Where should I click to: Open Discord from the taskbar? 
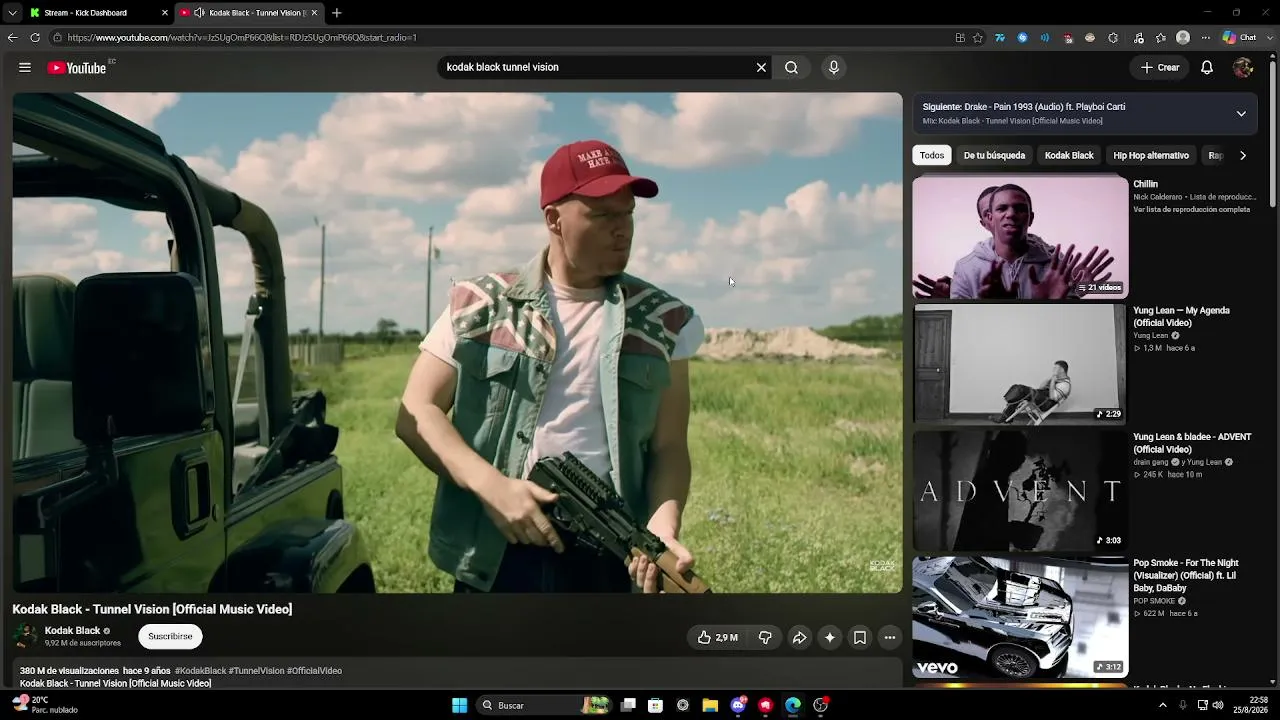tap(738, 705)
